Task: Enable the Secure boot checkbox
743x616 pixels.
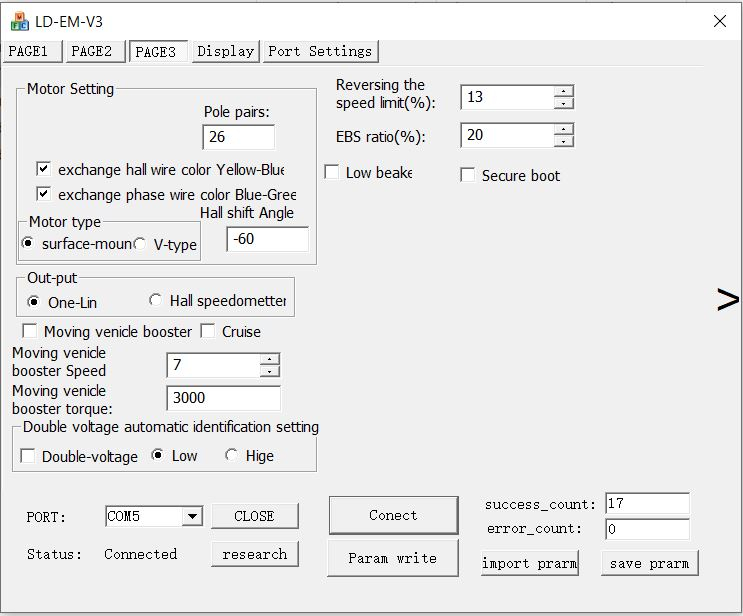Action: 467,175
